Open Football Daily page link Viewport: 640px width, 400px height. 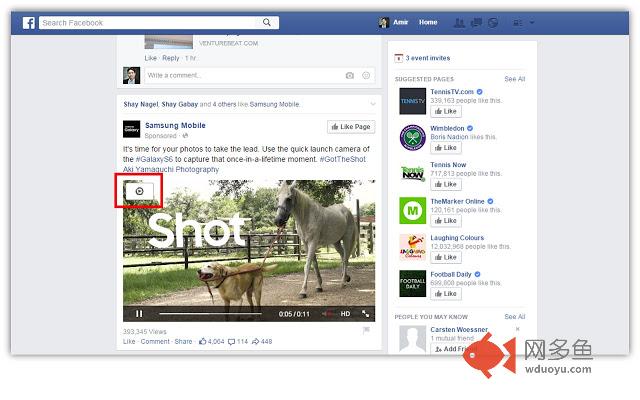click(451, 275)
